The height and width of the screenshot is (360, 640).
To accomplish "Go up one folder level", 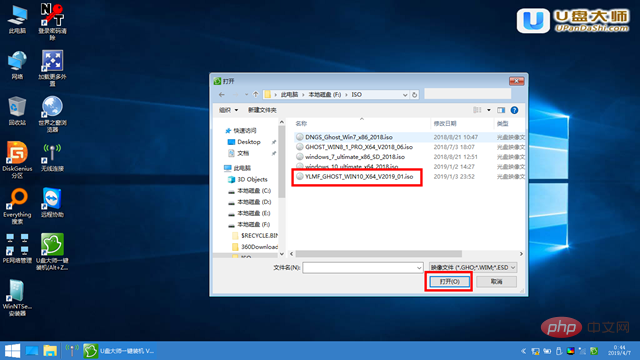I will pos(256,94).
